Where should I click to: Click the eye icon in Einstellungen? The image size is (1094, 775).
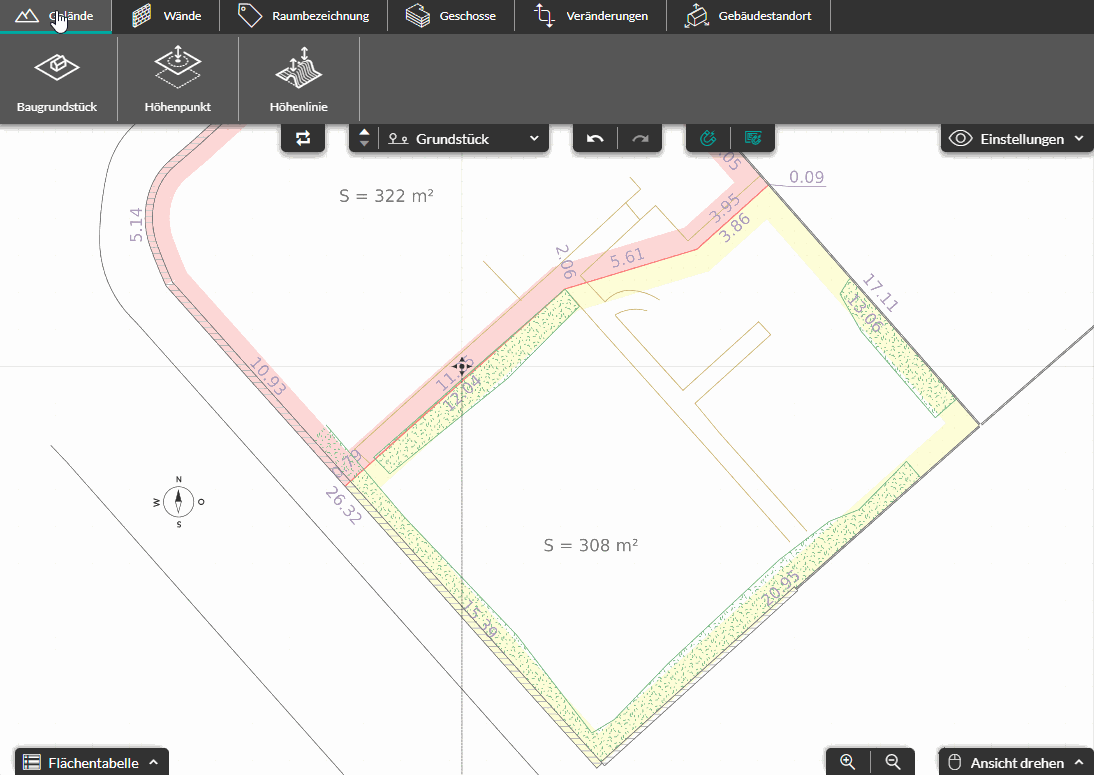coord(960,138)
